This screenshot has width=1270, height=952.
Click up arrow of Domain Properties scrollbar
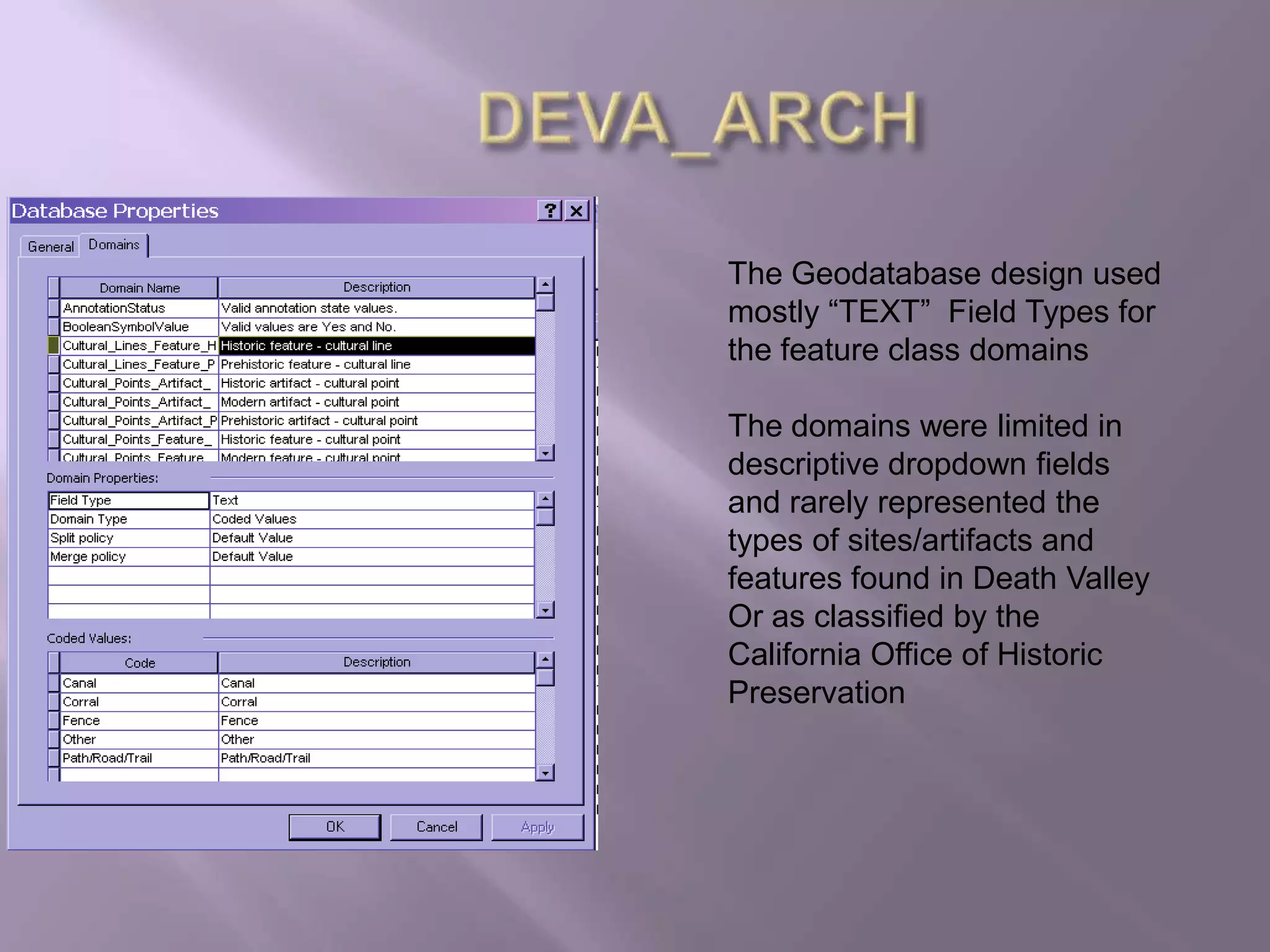click(x=545, y=500)
